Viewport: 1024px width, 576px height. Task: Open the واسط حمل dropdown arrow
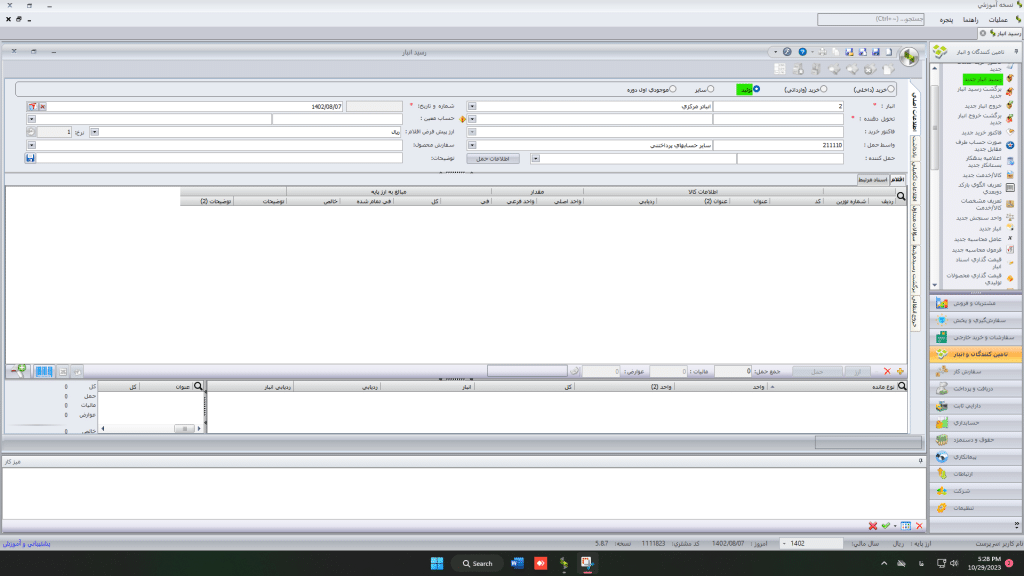point(472,145)
